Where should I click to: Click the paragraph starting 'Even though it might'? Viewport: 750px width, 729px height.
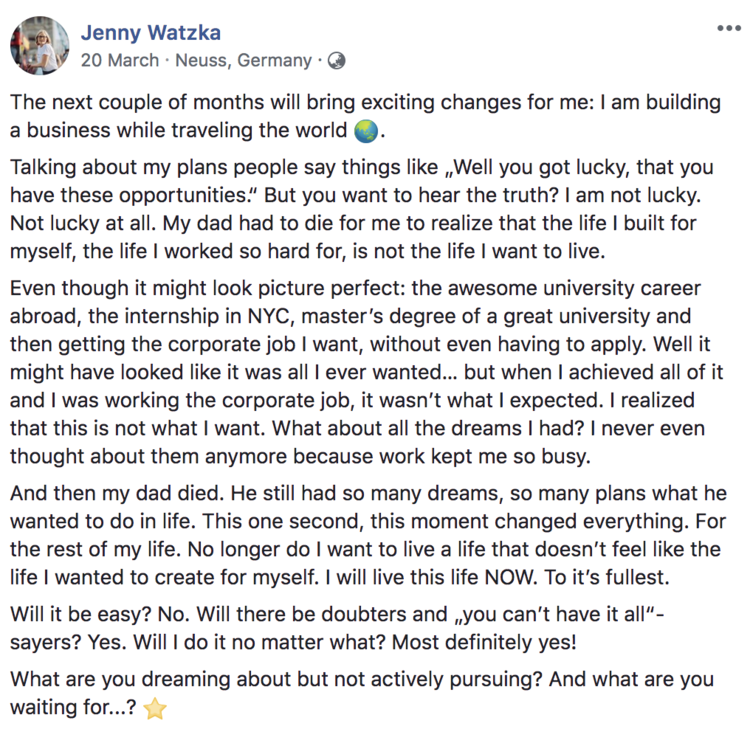367,372
